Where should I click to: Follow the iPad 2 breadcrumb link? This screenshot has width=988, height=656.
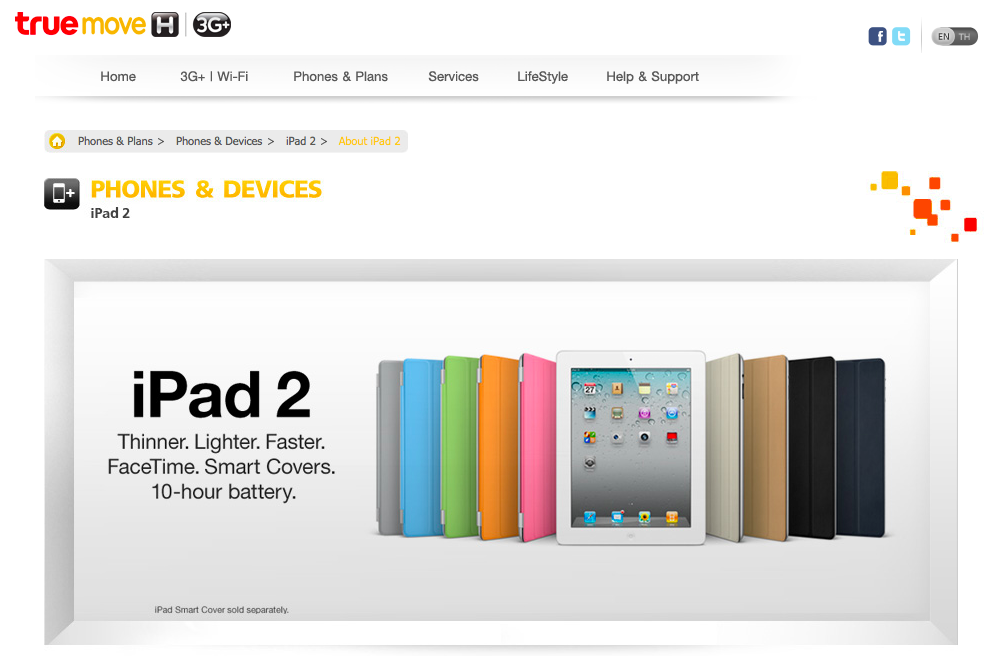click(x=301, y=141)
